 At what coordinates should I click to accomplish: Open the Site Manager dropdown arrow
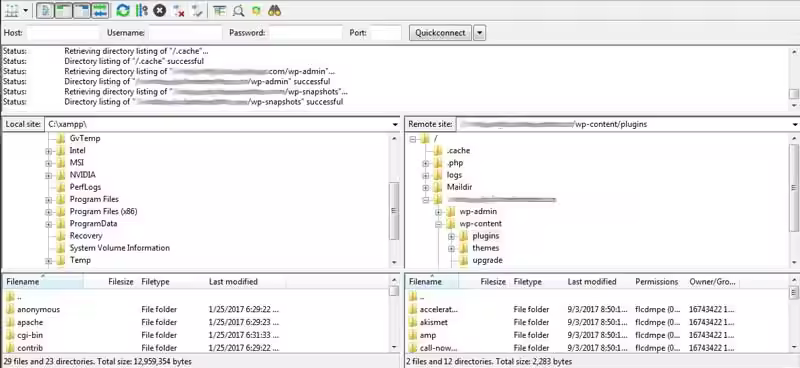(25, 11)
